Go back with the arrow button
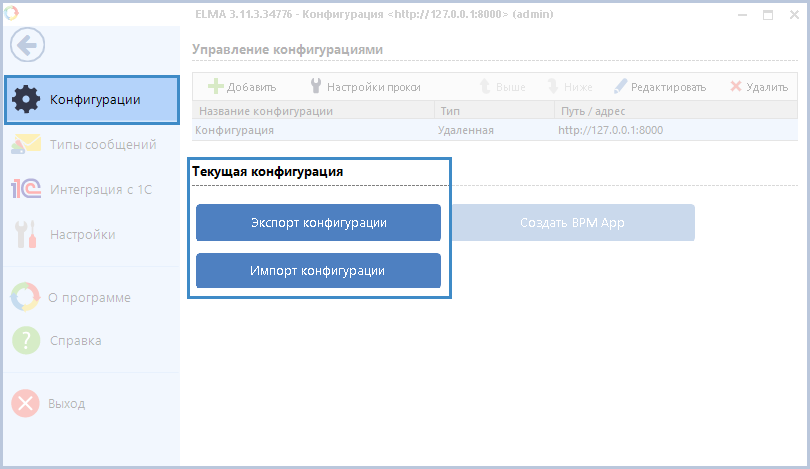Image resolution: width=810 pixels, height=469 pixels. [27, 45]
